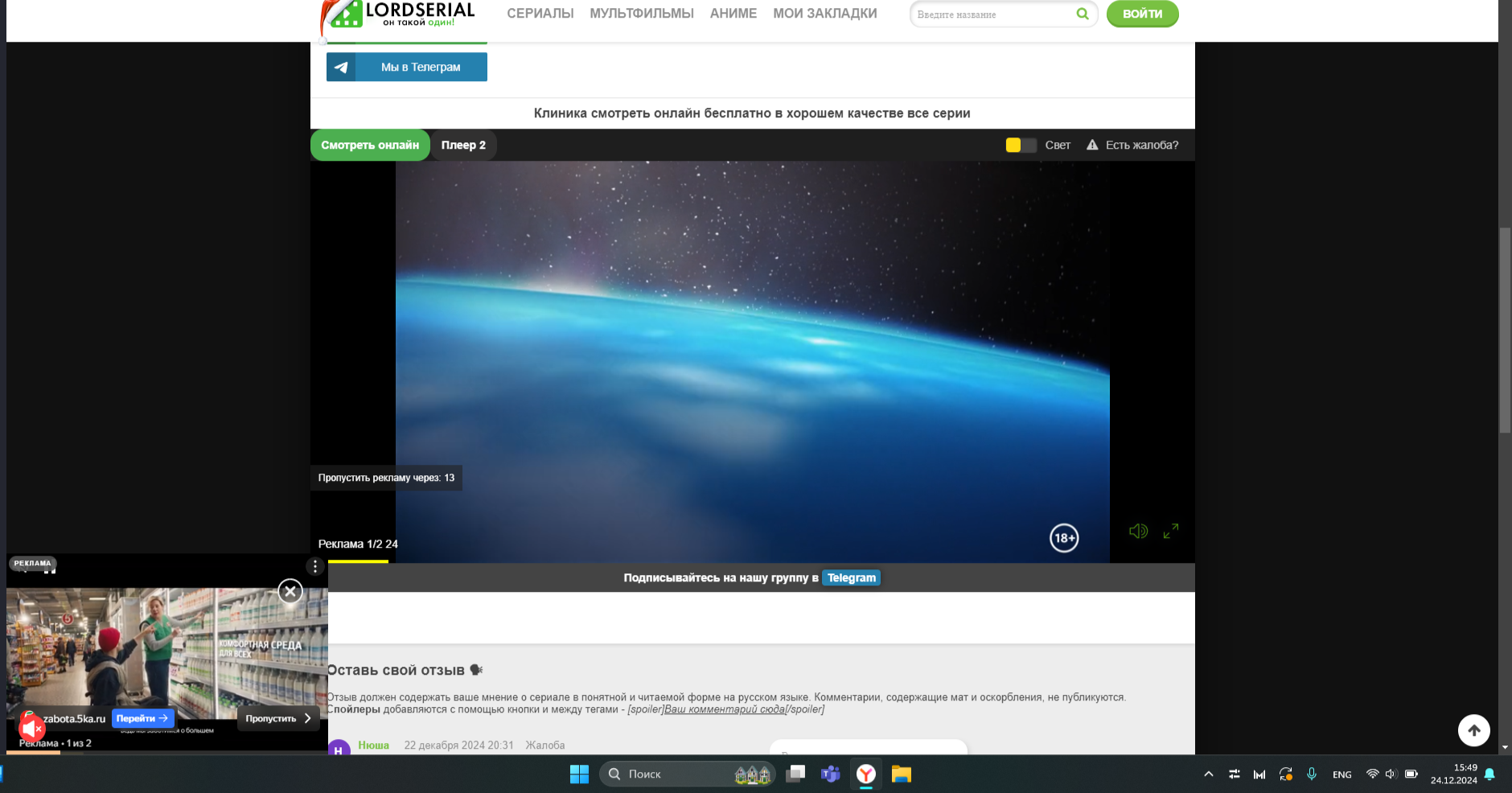Unmute the floating ad red speaker icon
1512x793 pixels.
31,729
